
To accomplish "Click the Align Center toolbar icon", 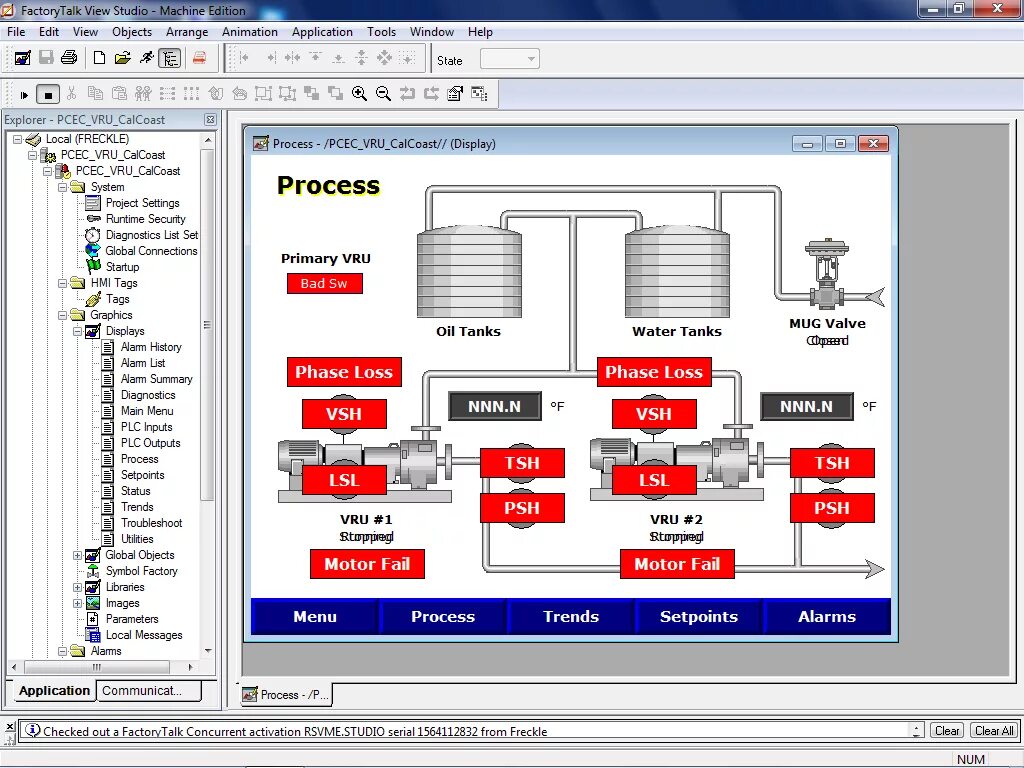I will (293, 59).
